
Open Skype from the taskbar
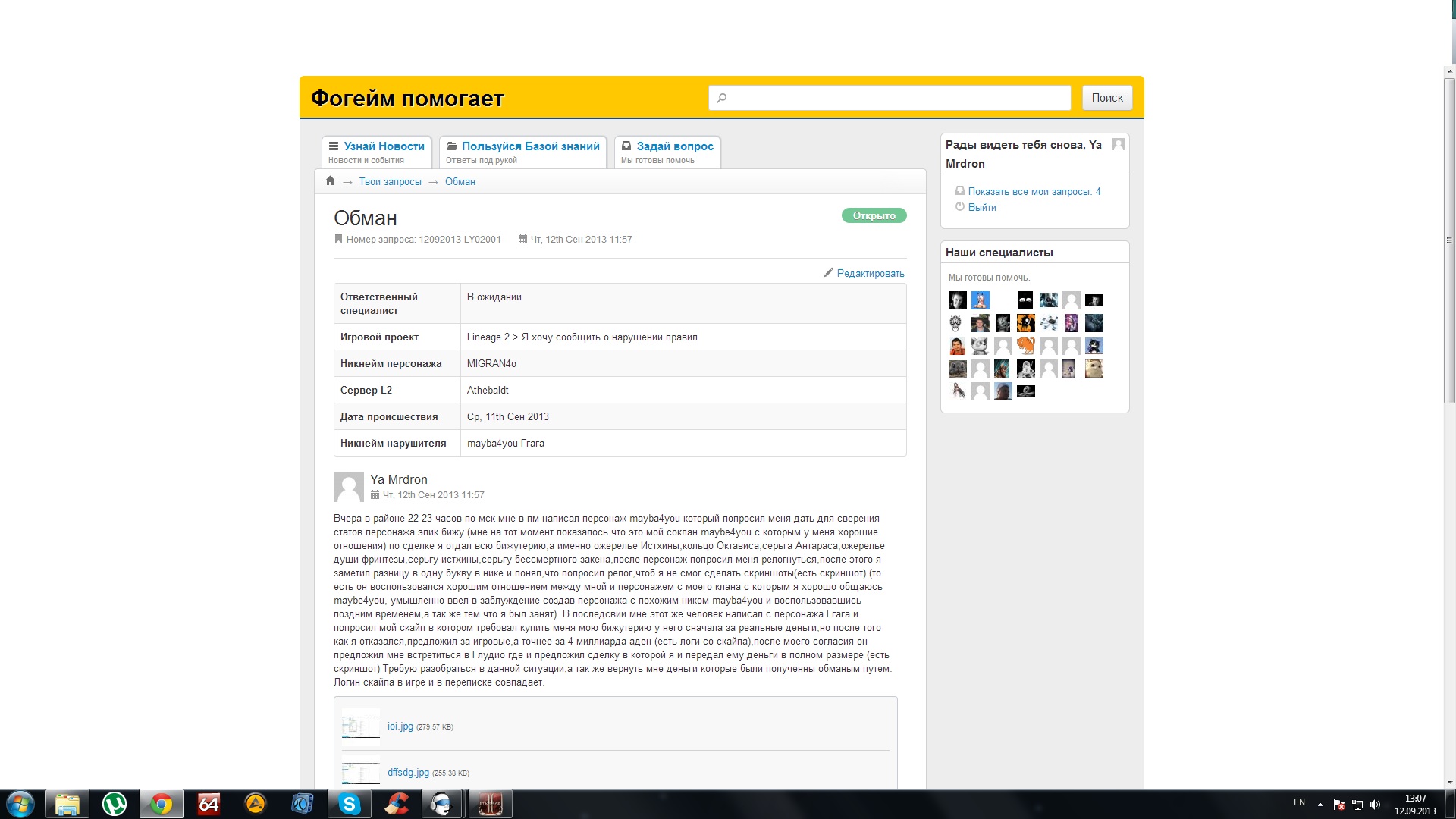click(x=349, y=804)
